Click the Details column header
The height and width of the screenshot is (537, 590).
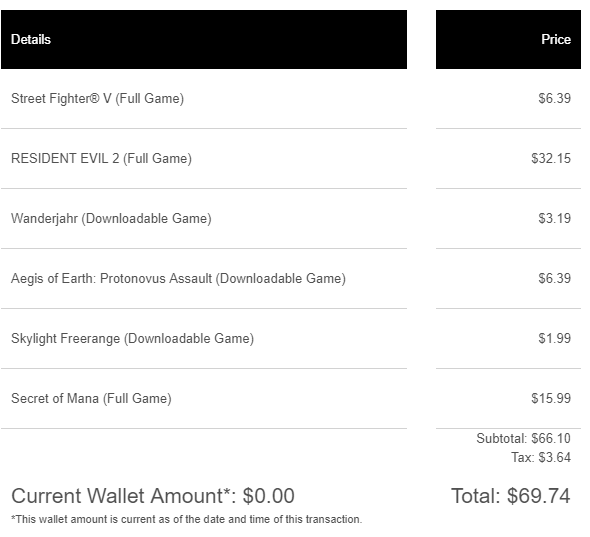pyautogui.click(x=31, y=40)
